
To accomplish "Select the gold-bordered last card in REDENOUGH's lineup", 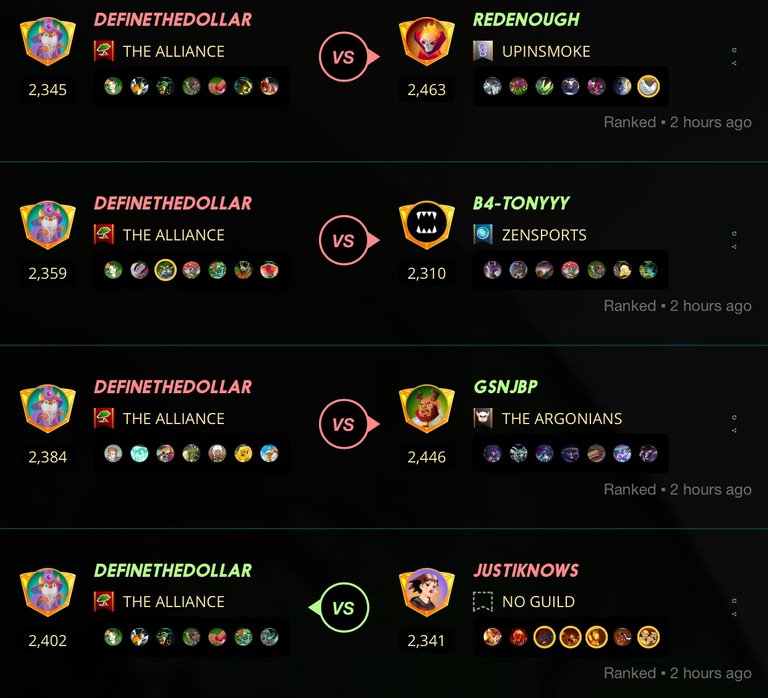I will coord(648,87).
